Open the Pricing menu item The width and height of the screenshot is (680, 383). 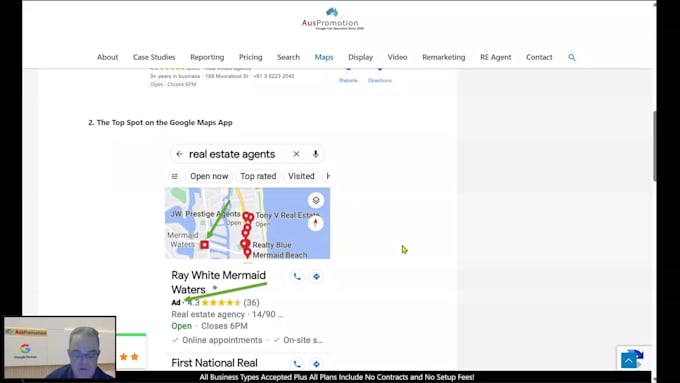(251, 57)
